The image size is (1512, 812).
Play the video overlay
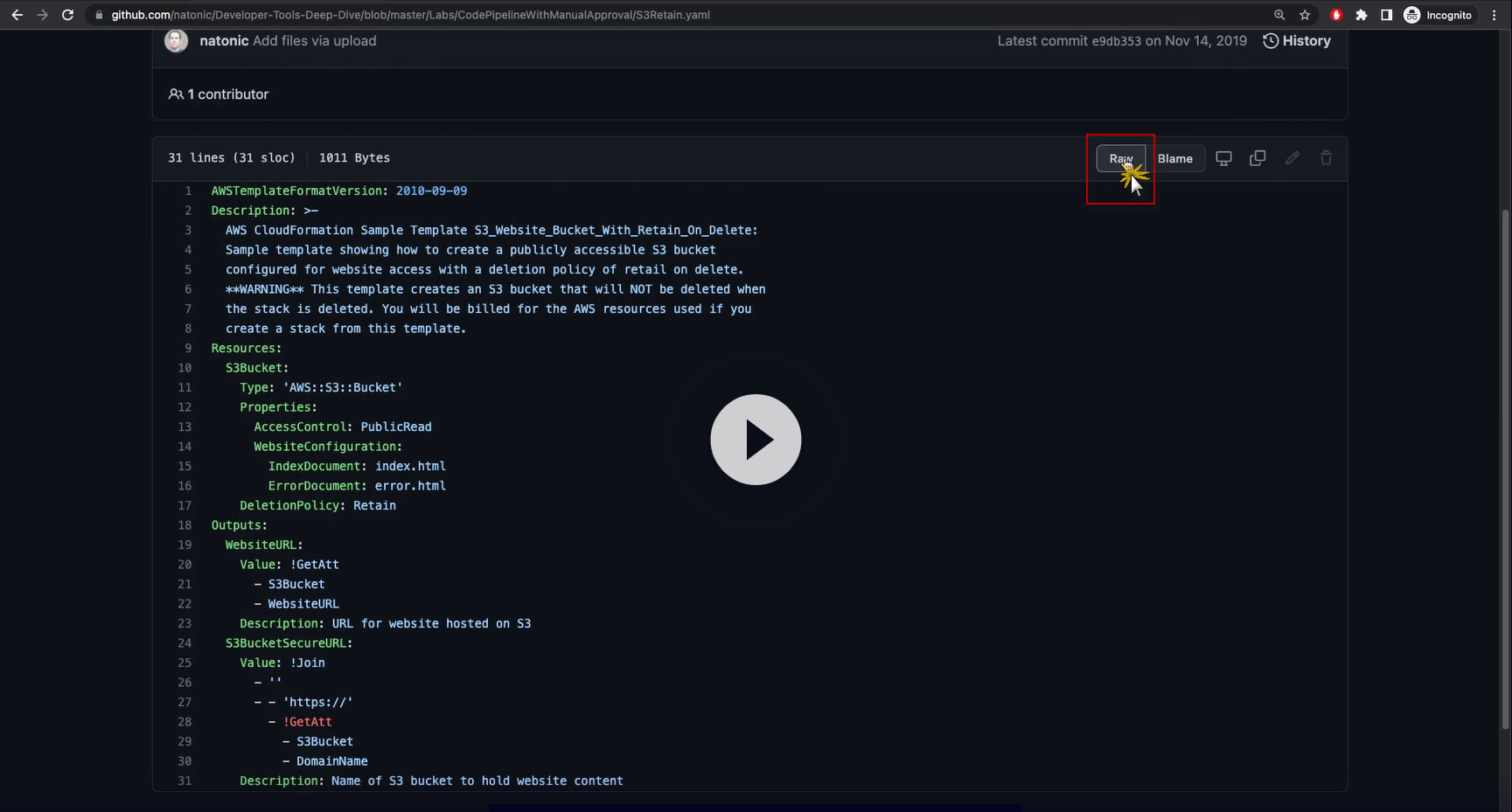(756, 440)
